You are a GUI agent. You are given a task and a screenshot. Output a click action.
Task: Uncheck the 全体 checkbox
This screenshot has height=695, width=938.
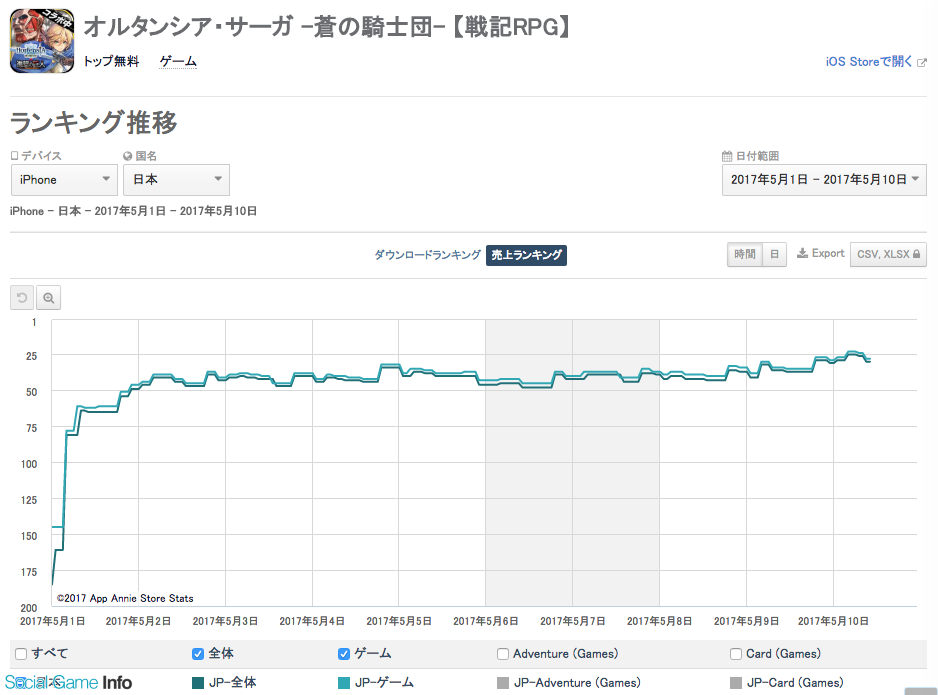point(198,654)
